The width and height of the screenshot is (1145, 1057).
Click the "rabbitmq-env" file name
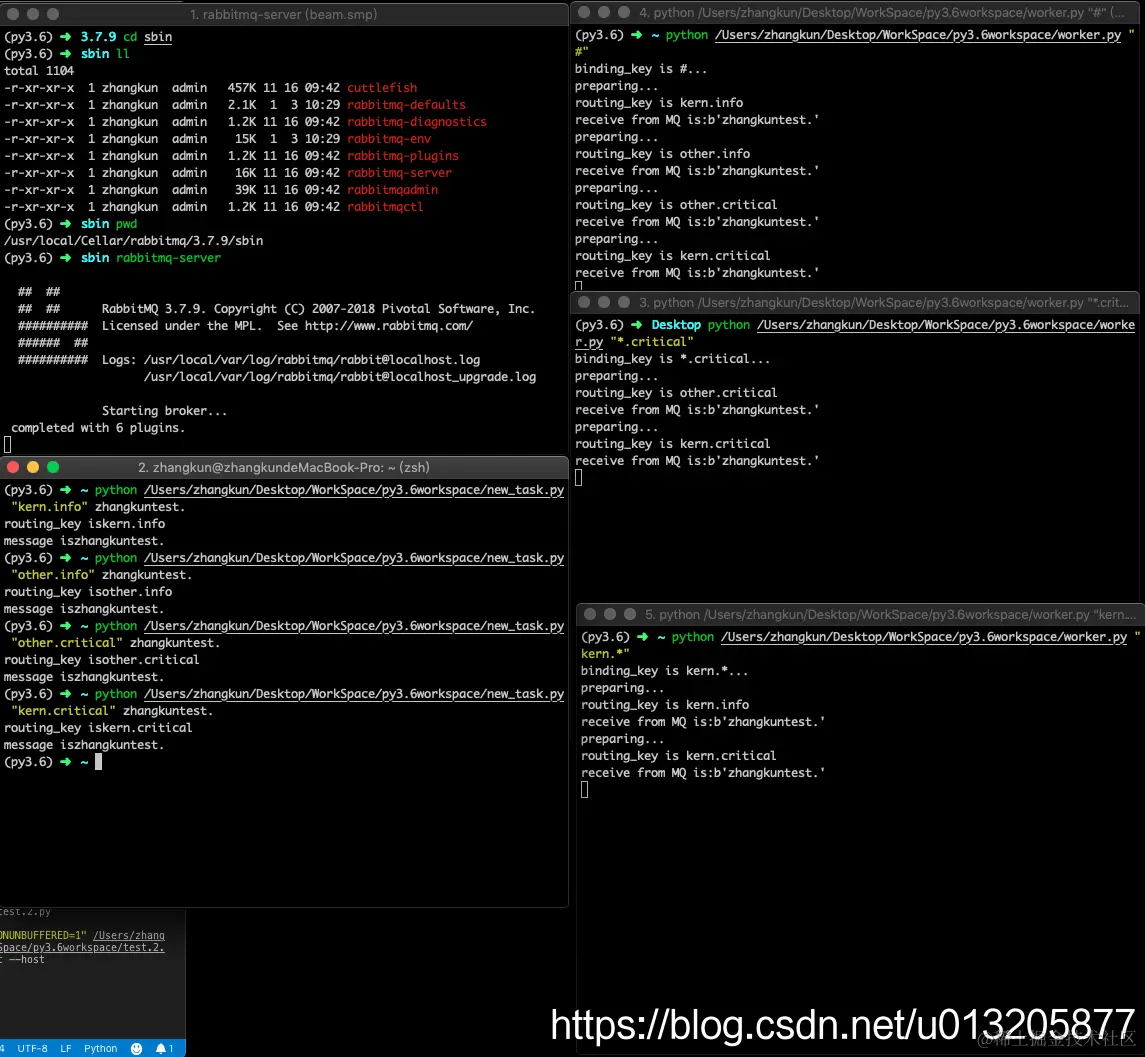(x=389, y=139)
